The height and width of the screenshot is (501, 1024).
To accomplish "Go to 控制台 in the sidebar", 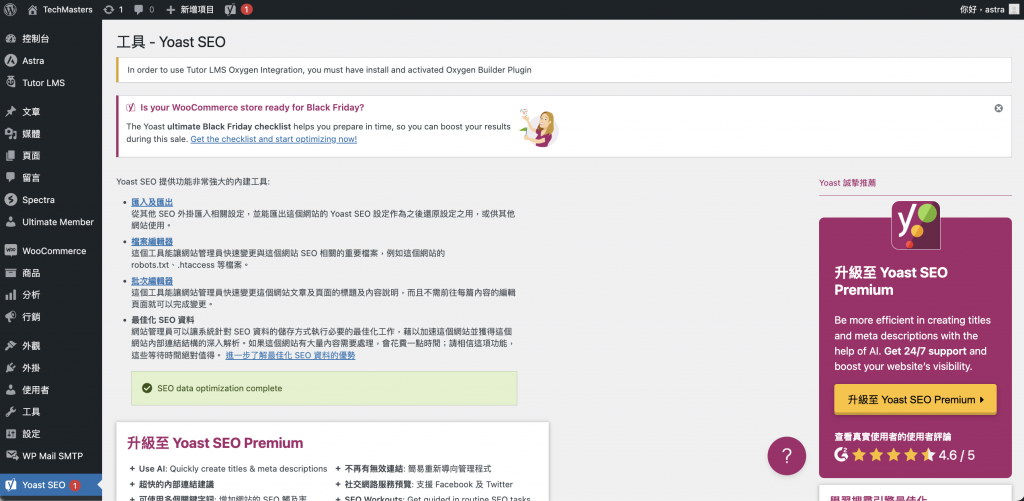I will coord(36,39).
